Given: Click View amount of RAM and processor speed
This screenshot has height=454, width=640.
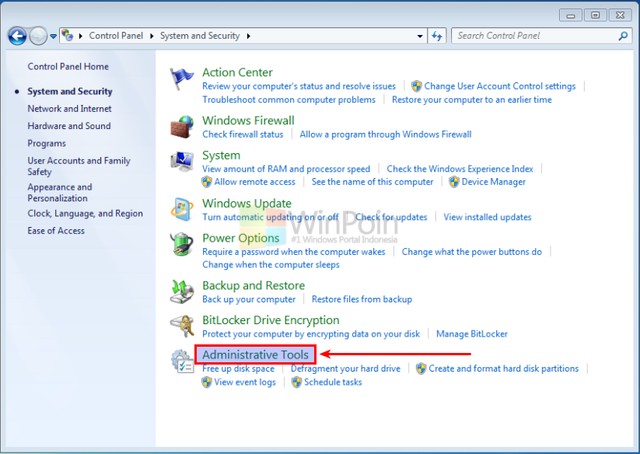Looking at the screenshot, I should [286, 169].
